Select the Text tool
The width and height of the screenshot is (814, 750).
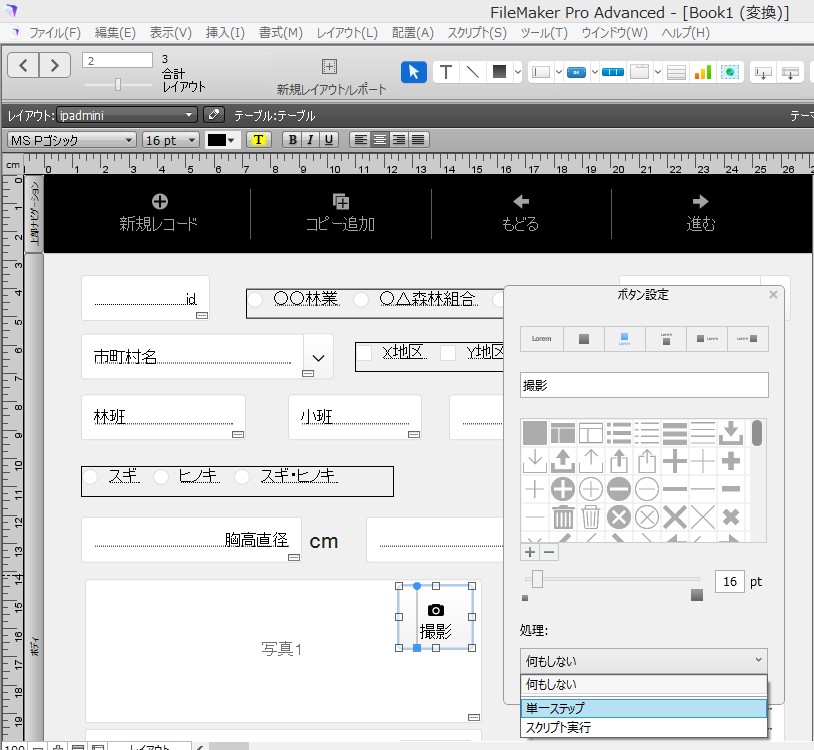[x=445, y=72]
